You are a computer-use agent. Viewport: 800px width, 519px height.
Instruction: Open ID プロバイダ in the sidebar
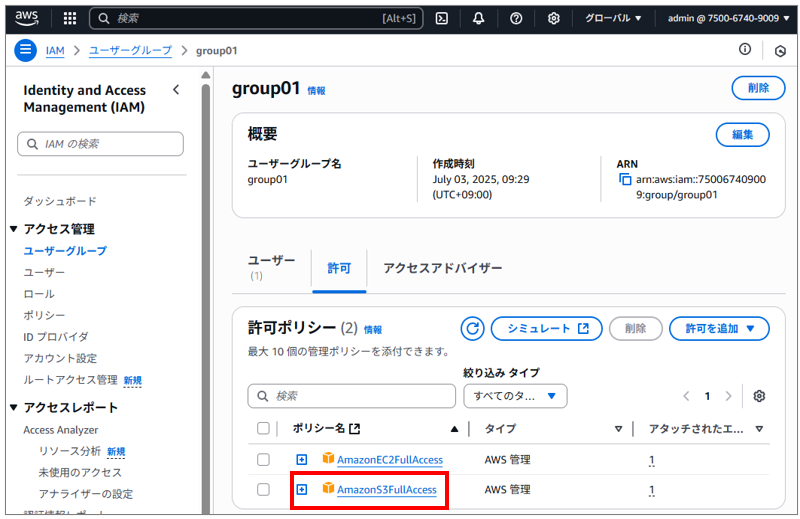56,337
